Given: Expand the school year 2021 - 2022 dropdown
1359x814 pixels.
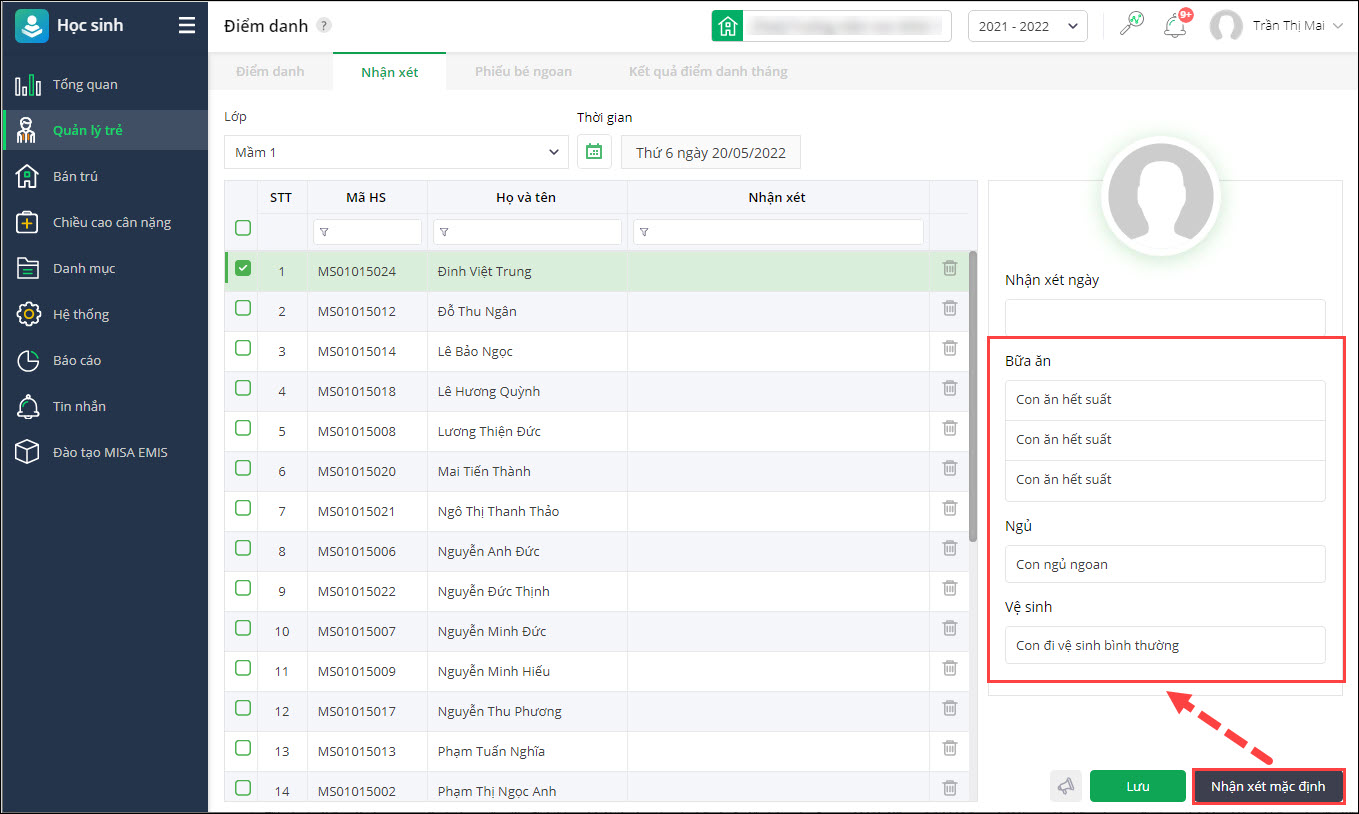Looking at the screenshot, I should (1027, 27).
